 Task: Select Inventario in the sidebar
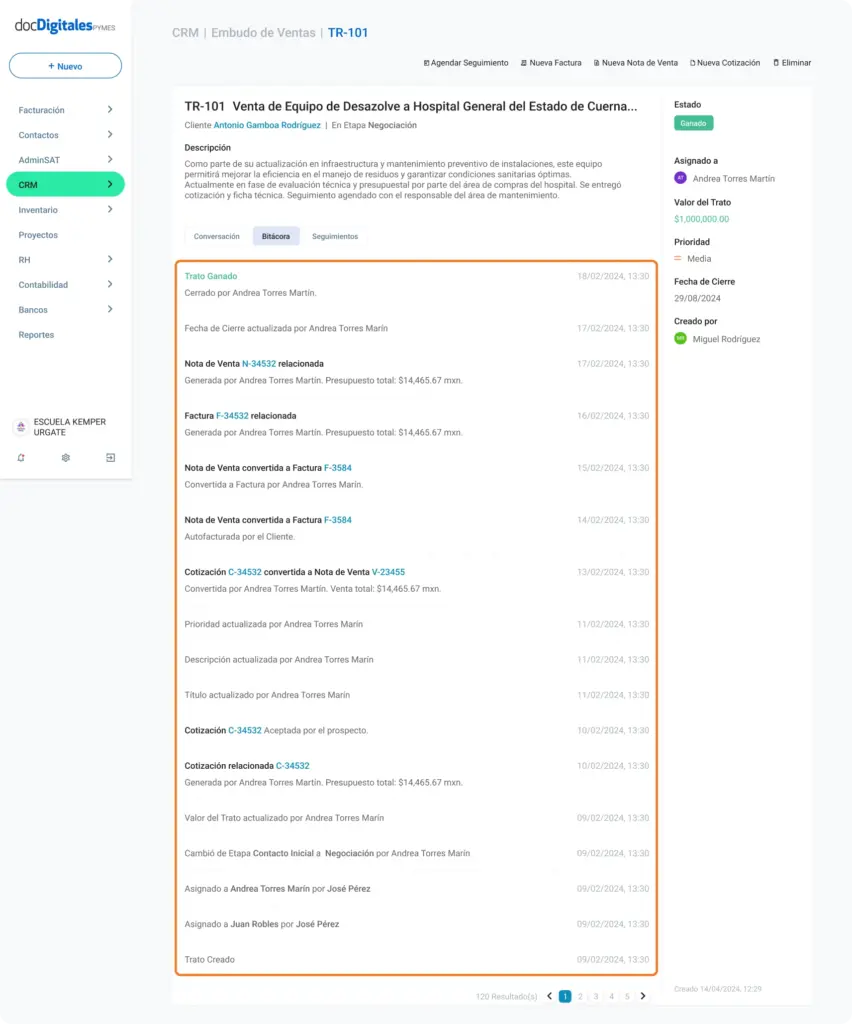[x=38, y=210]
